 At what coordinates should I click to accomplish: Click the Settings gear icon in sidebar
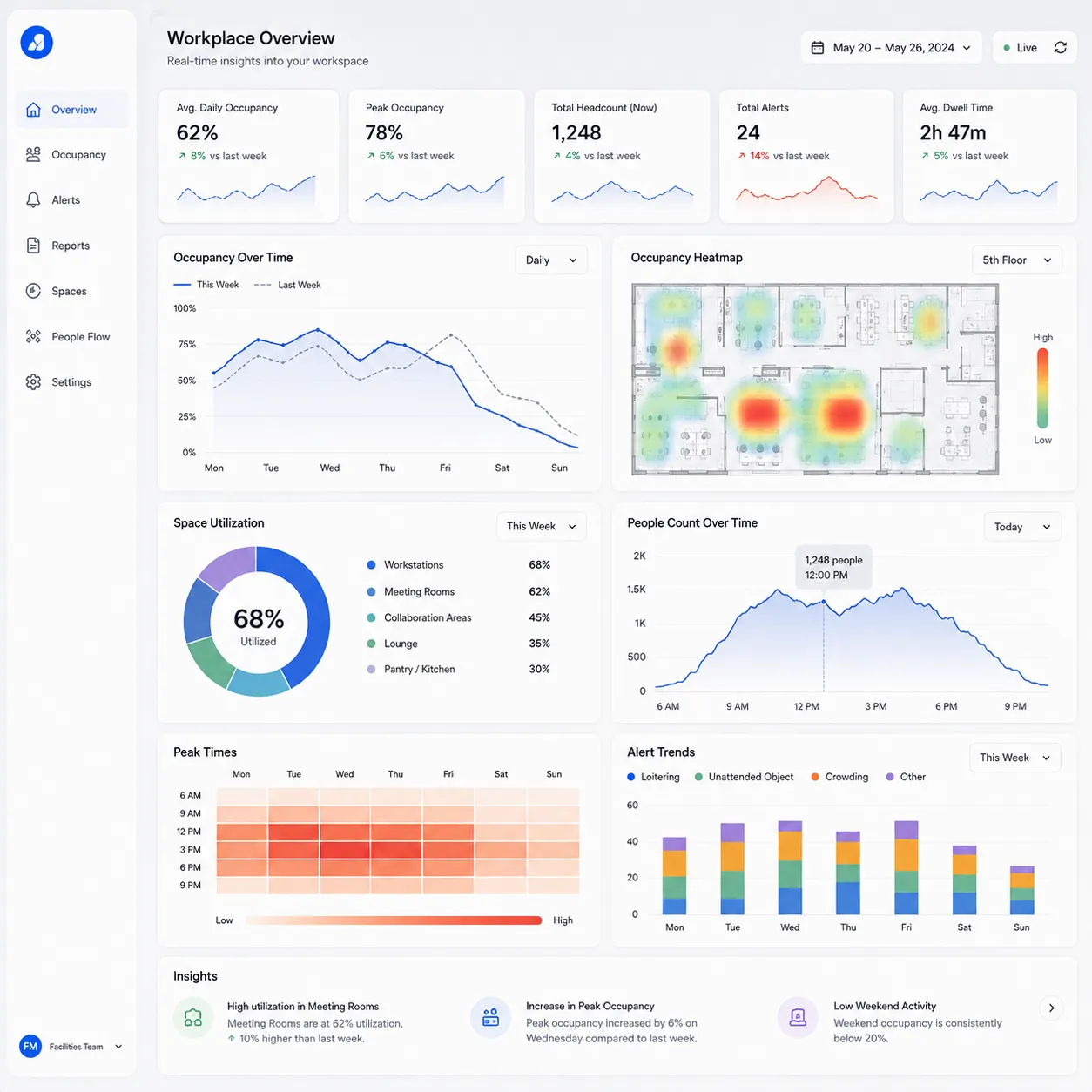tap(33, 381)
